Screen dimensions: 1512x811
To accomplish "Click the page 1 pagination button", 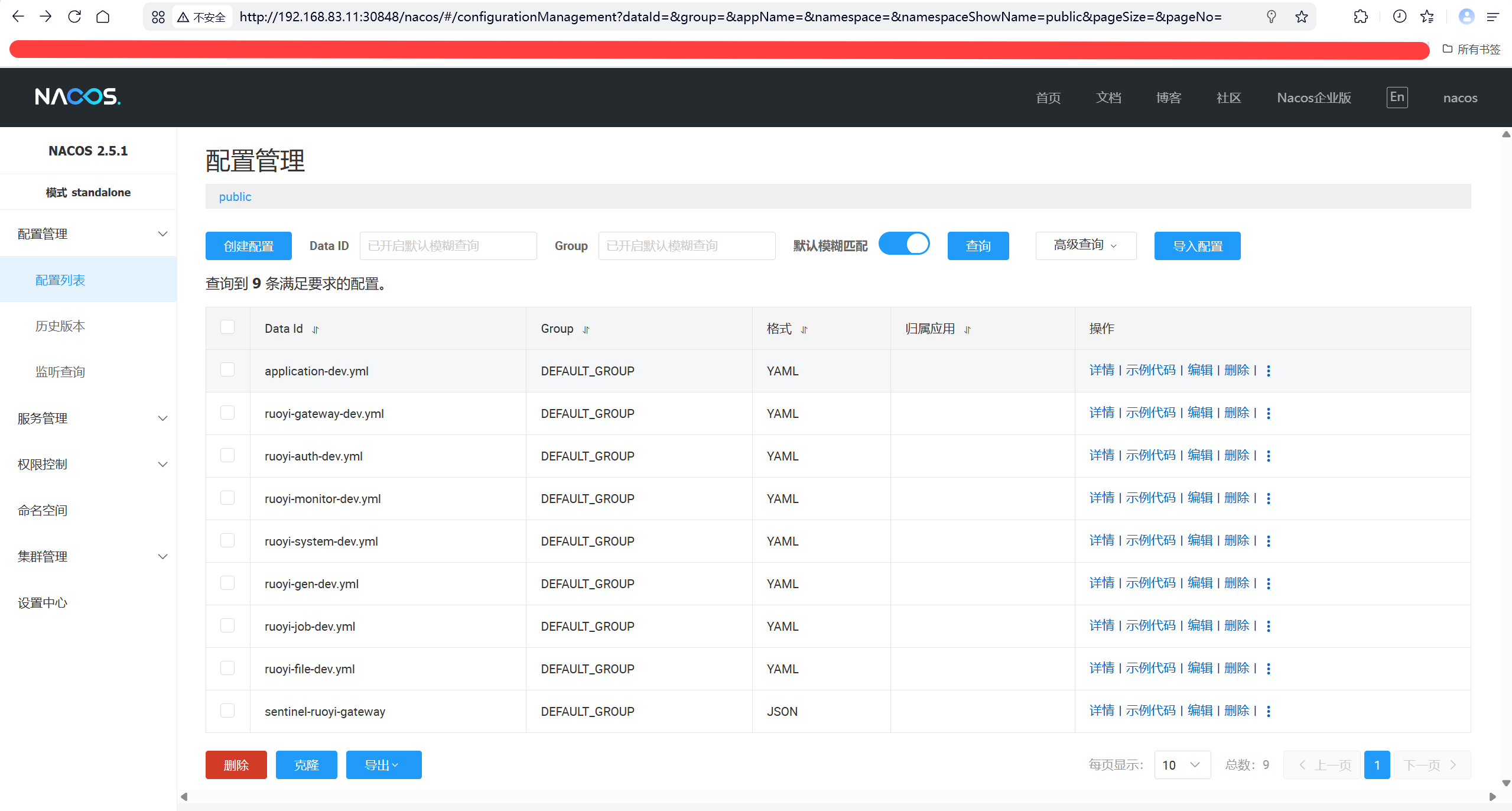I will 1377,765.
